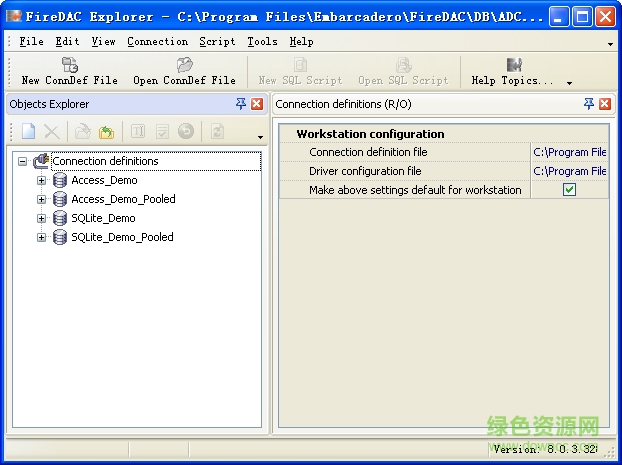
Task: Click the Access_Demo database icon
Action: [x=60, y=180]
